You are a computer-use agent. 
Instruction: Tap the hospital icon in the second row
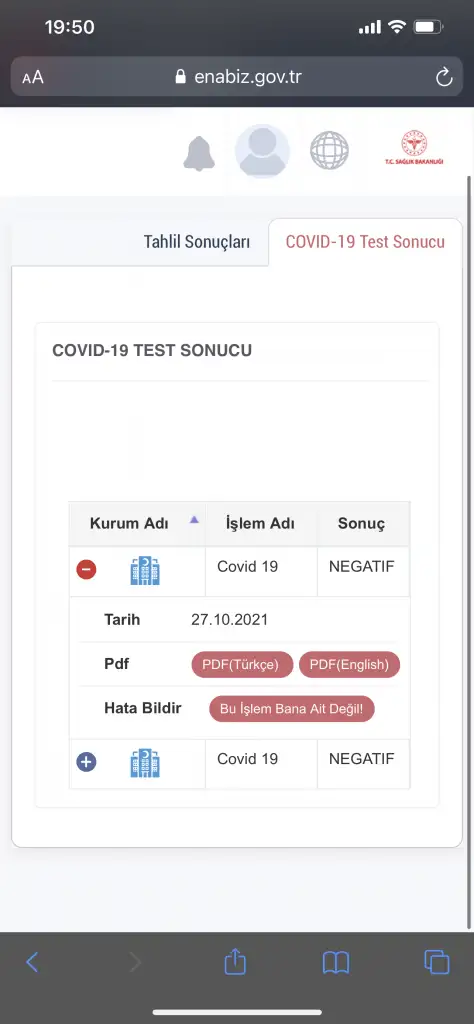click(x=145, y=763)
